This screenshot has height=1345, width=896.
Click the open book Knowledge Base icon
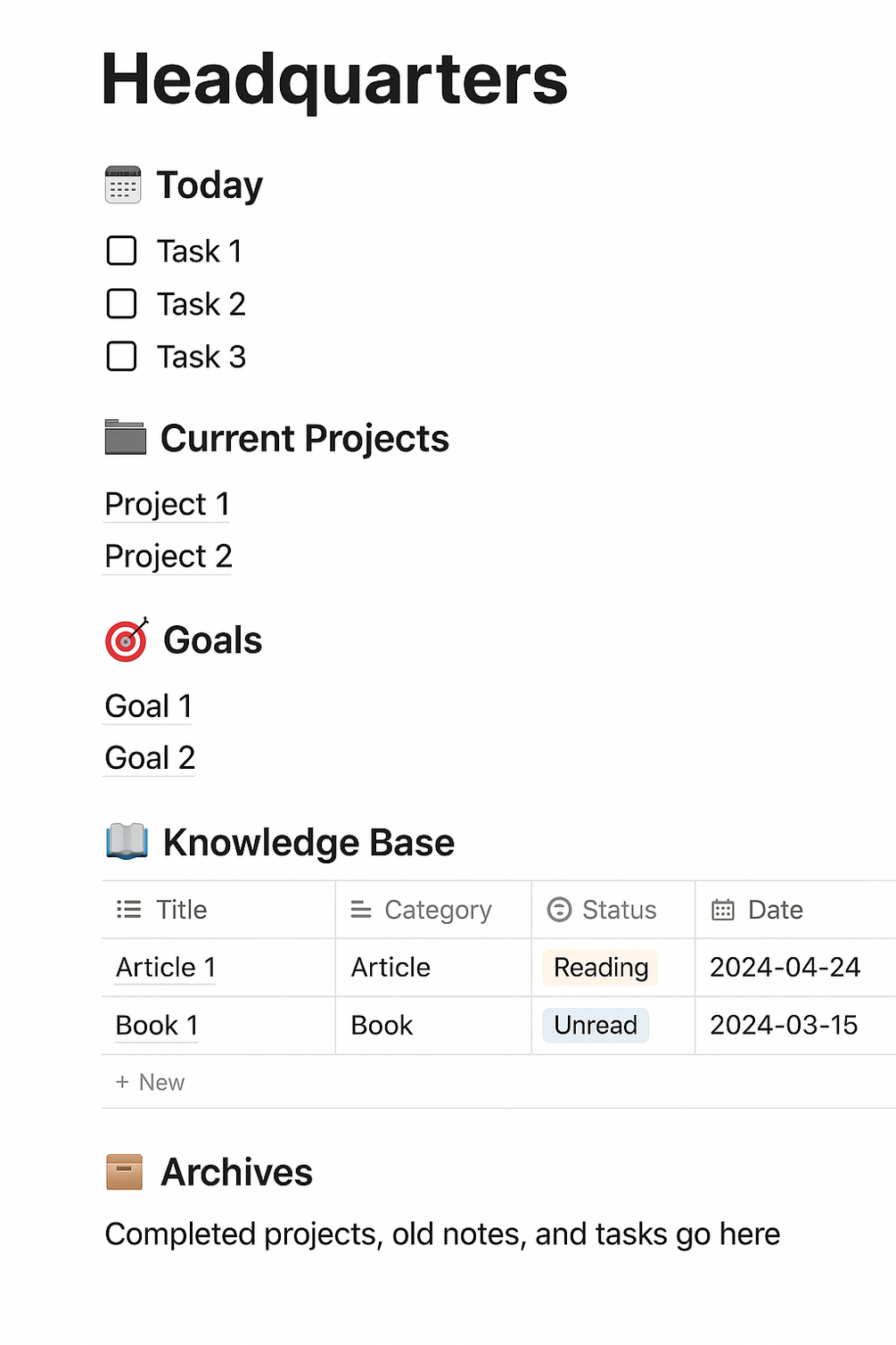point(127,841)
